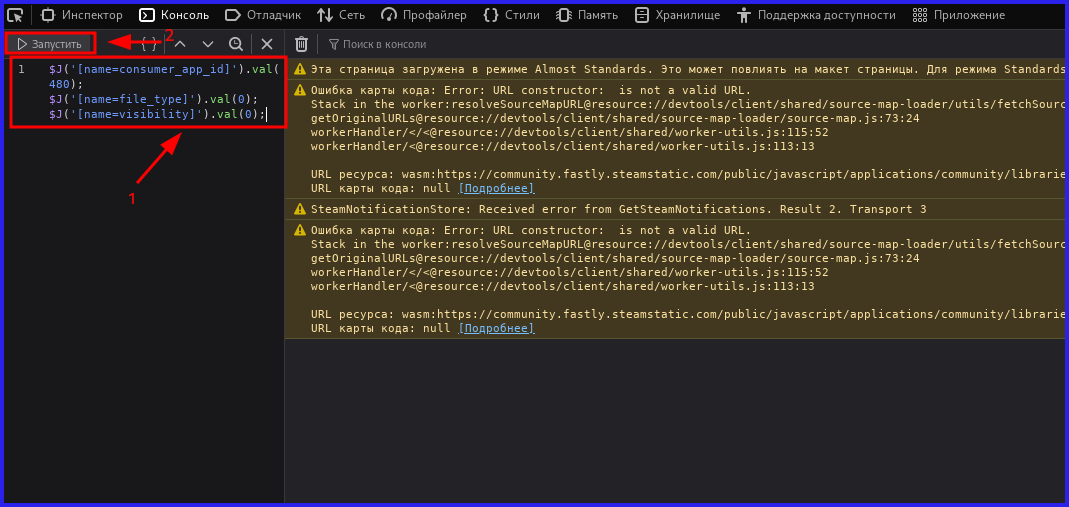Open reverse history search icon
This screenshot has height=507, width=1069.
coord(236,44)
